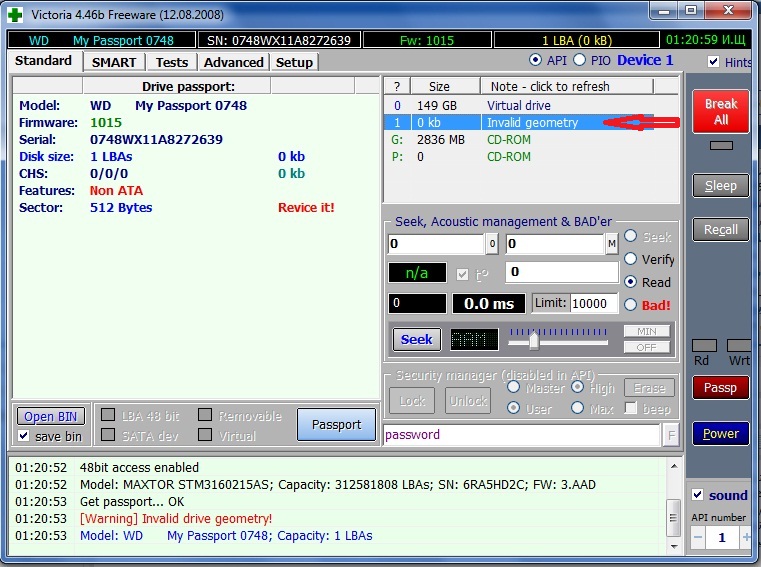Screen dimensions: 761x567
Task: Select the Seek radio option
Action: click(x=630, y=236)
